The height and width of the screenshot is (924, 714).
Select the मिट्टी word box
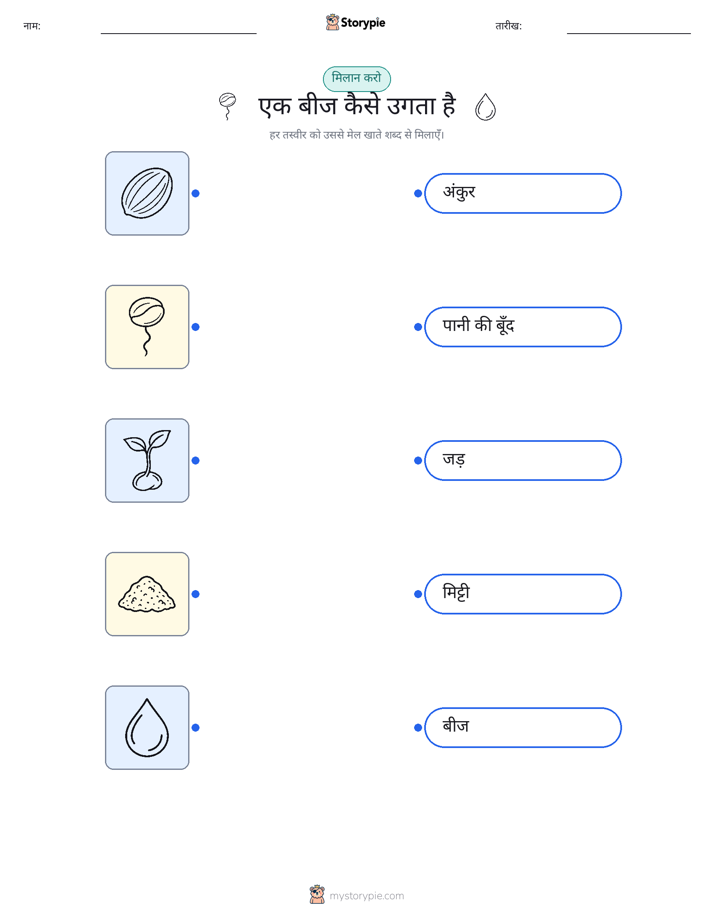tap(523, 594)
